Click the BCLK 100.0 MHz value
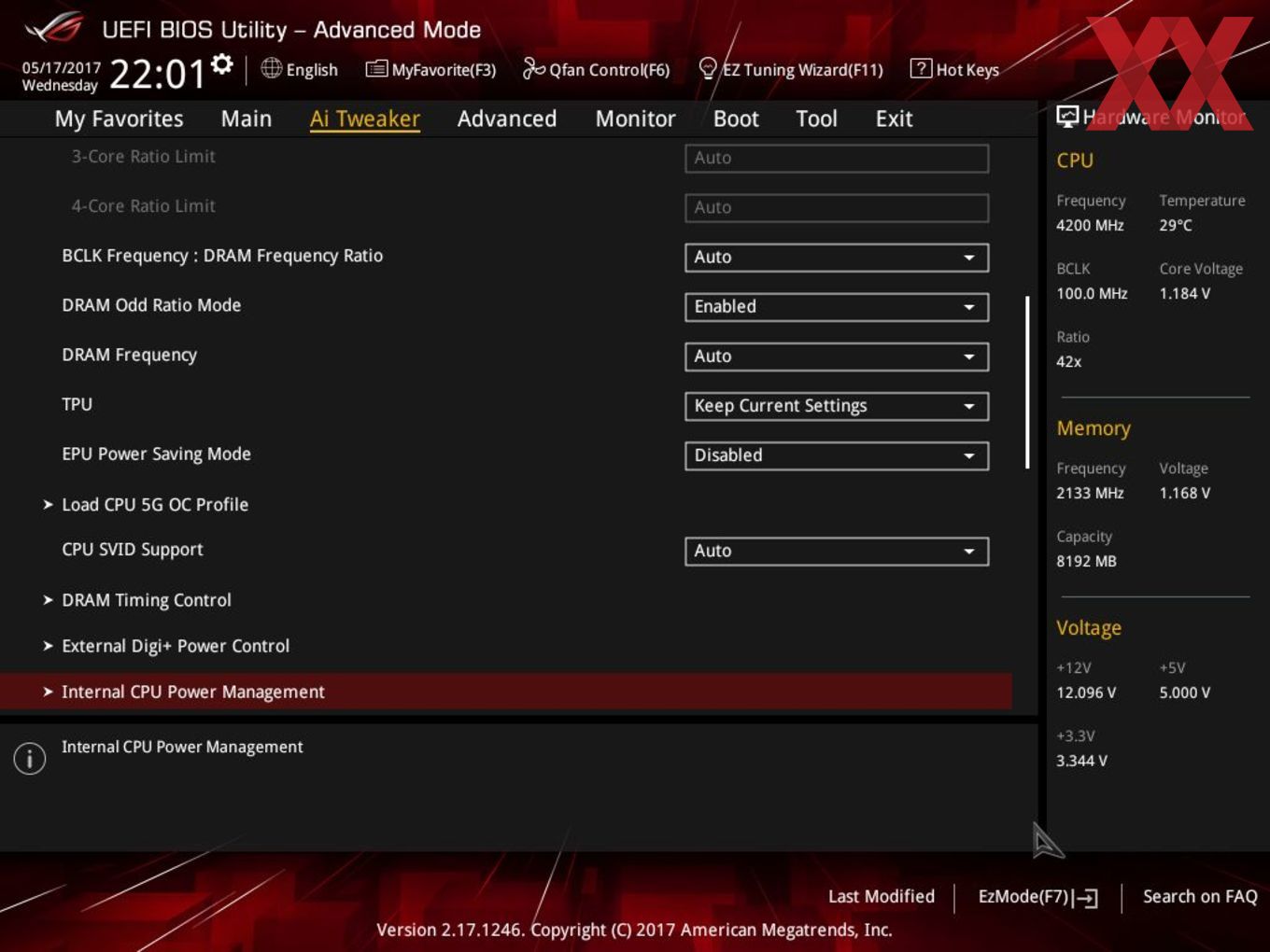This screenshot has width=1270, height=952. [1092, 293]
